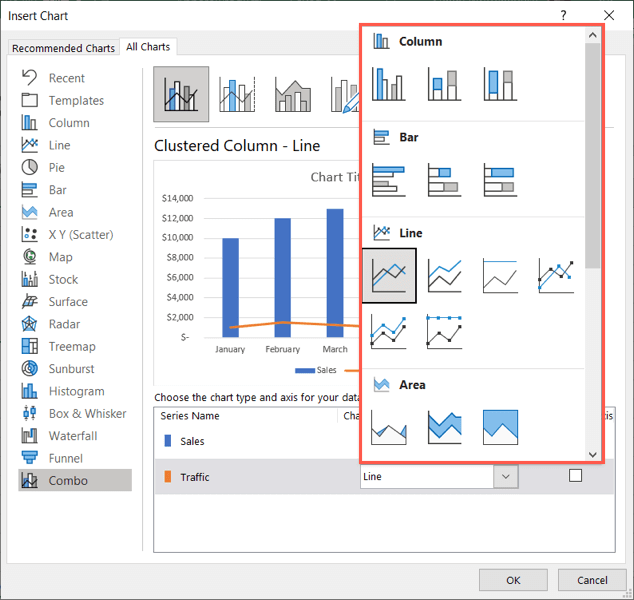
Task: Click the Series Name column header
Action: tap(190, 416)
